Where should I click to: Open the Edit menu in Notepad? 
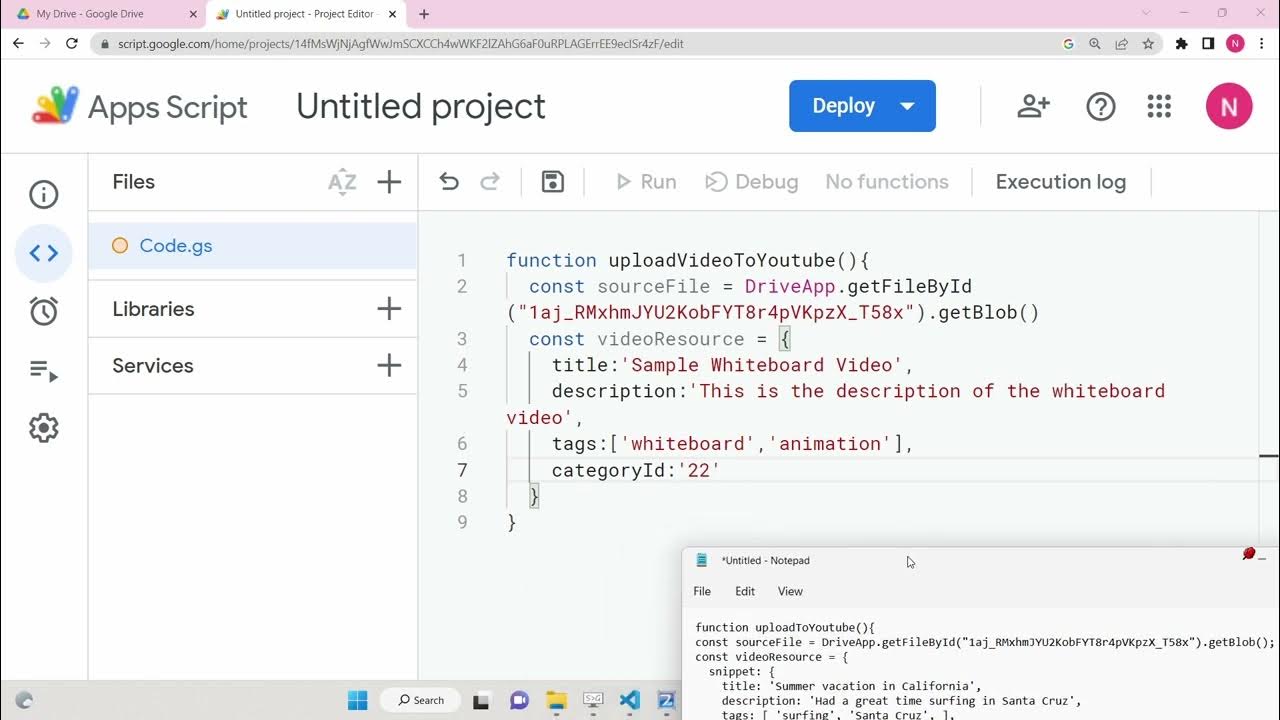point(745,591)
